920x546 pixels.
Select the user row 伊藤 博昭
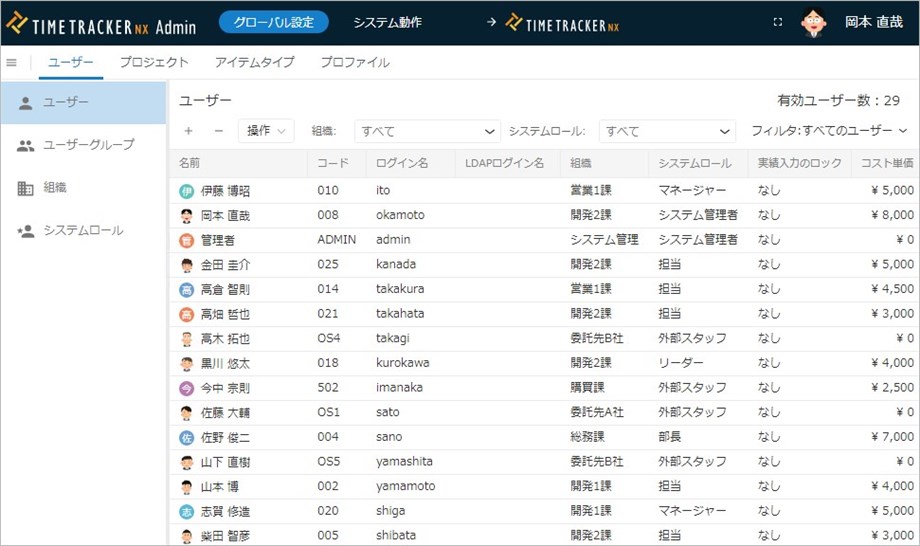pos(225,190)
